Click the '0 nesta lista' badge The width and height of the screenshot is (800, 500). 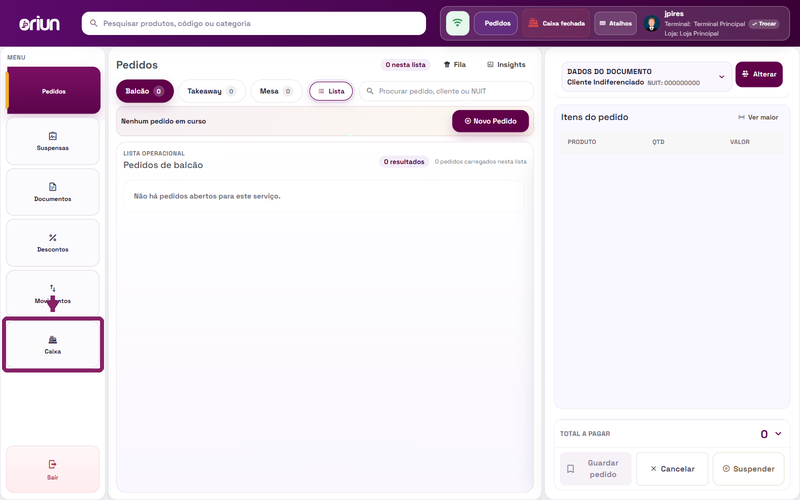coord(405,65)
